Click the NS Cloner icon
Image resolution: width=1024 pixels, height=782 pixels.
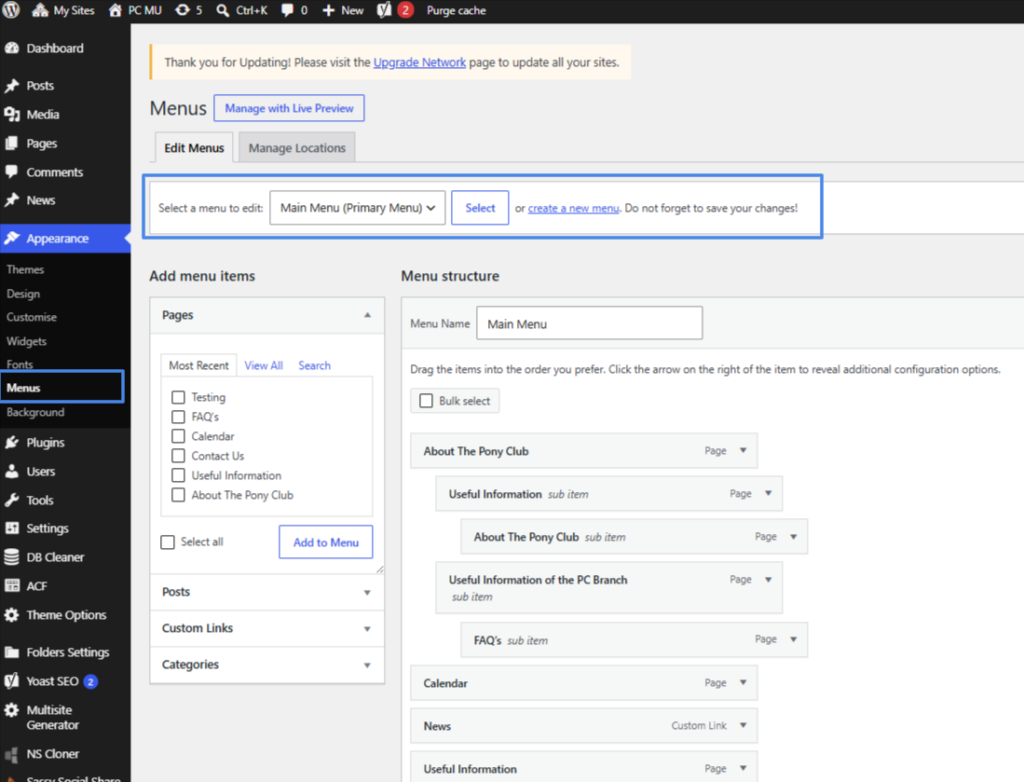pyautogui.click(x=12, y=755)
